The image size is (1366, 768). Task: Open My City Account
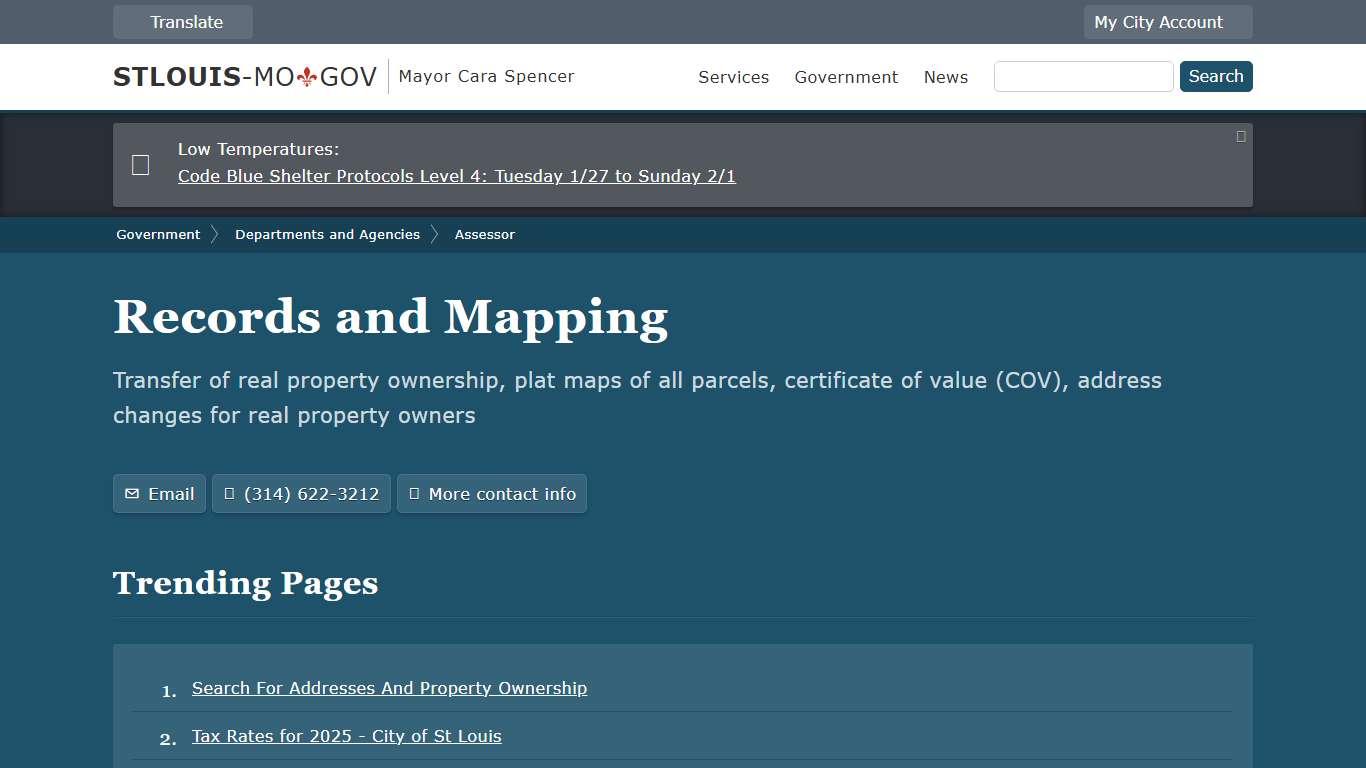click(1167, 21)
